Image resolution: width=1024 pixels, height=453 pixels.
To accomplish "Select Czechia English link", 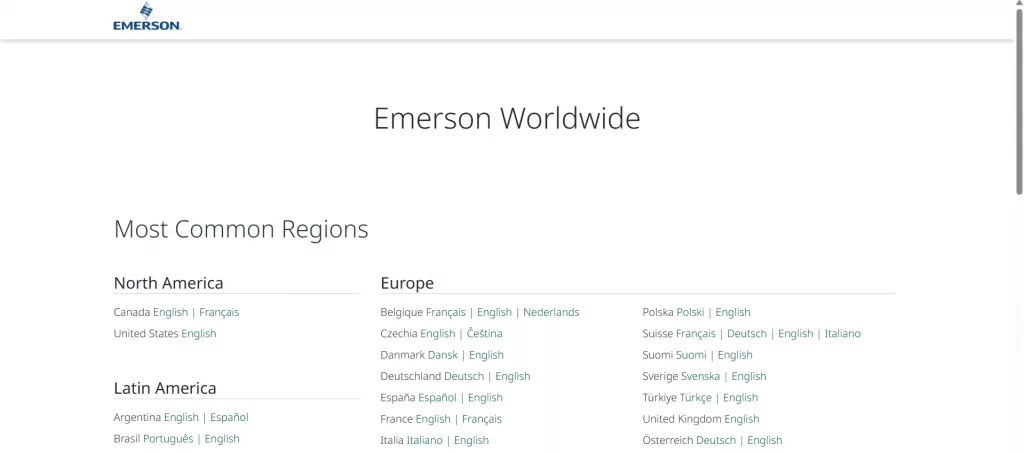I will (438, 334).
